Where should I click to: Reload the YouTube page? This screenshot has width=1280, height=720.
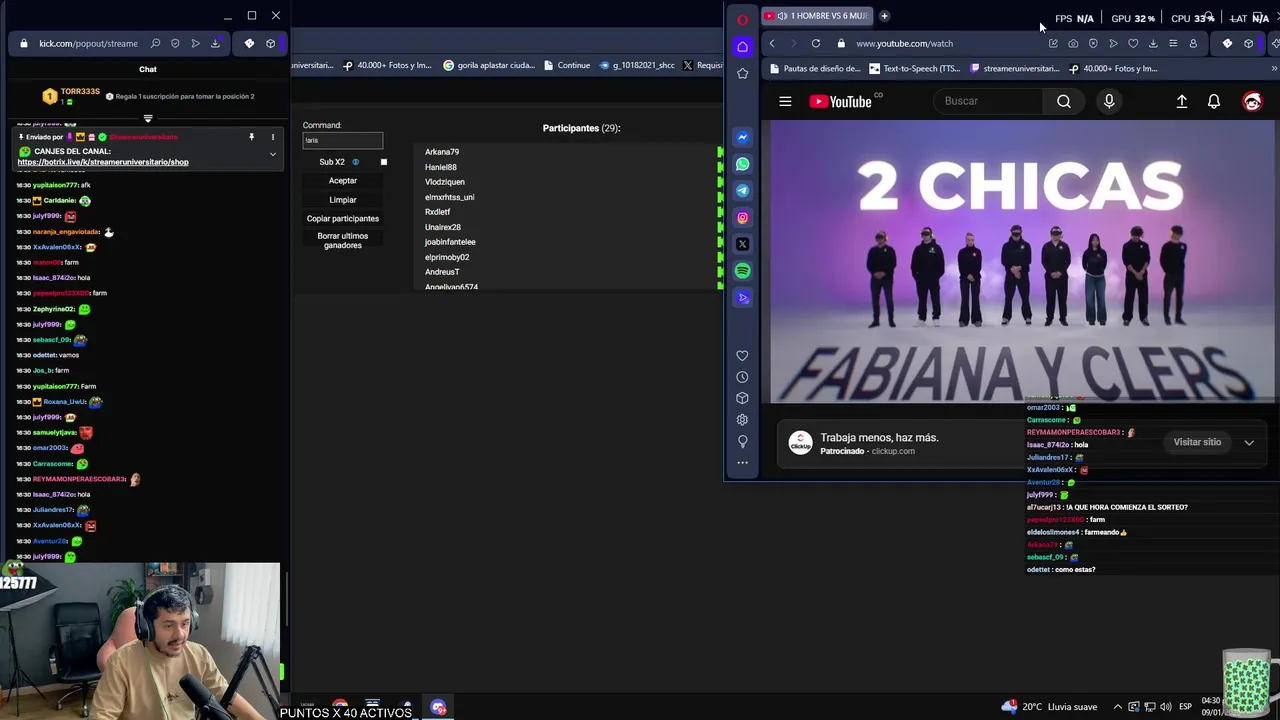(x=816, y=43)
